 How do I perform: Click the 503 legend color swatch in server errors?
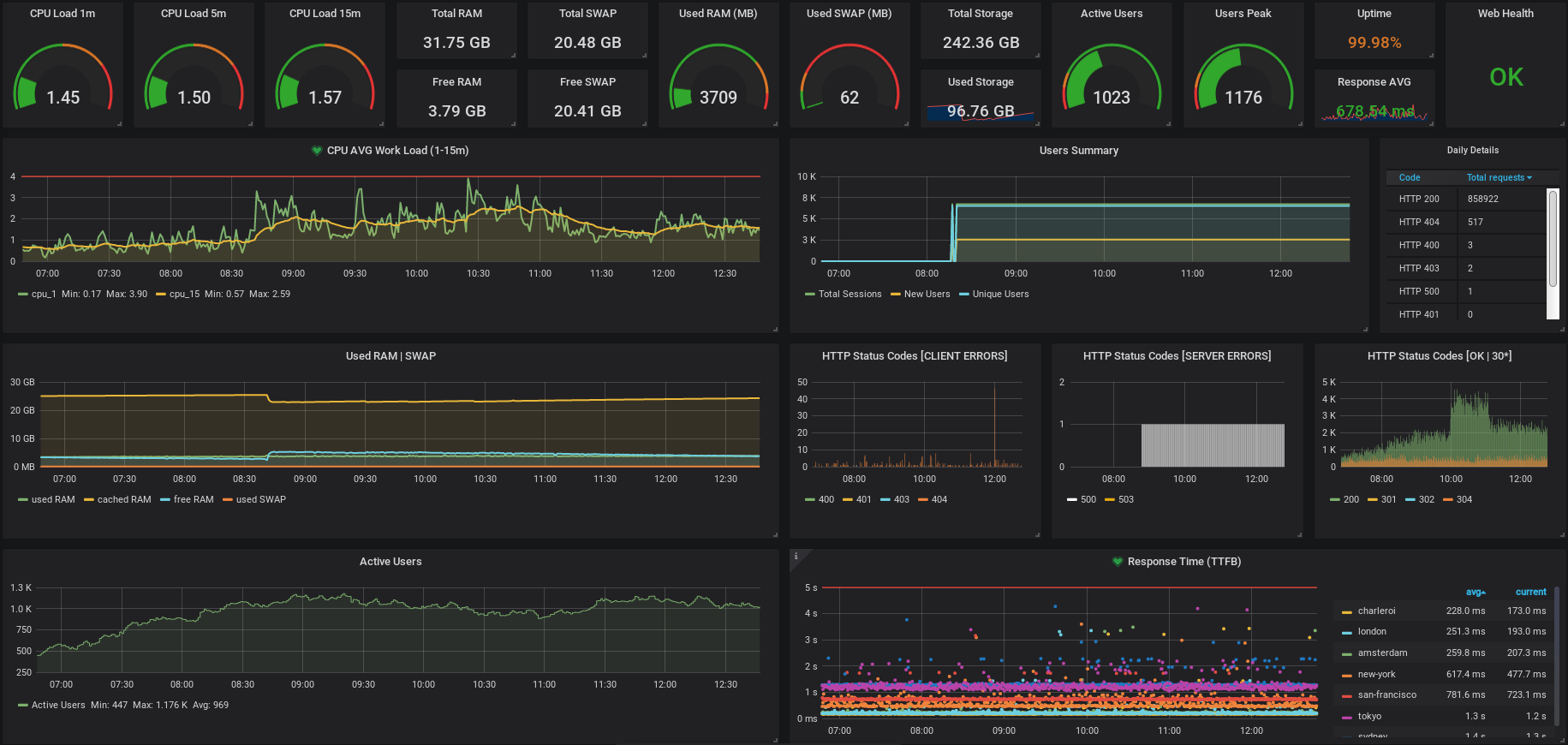pos(1110,500)
